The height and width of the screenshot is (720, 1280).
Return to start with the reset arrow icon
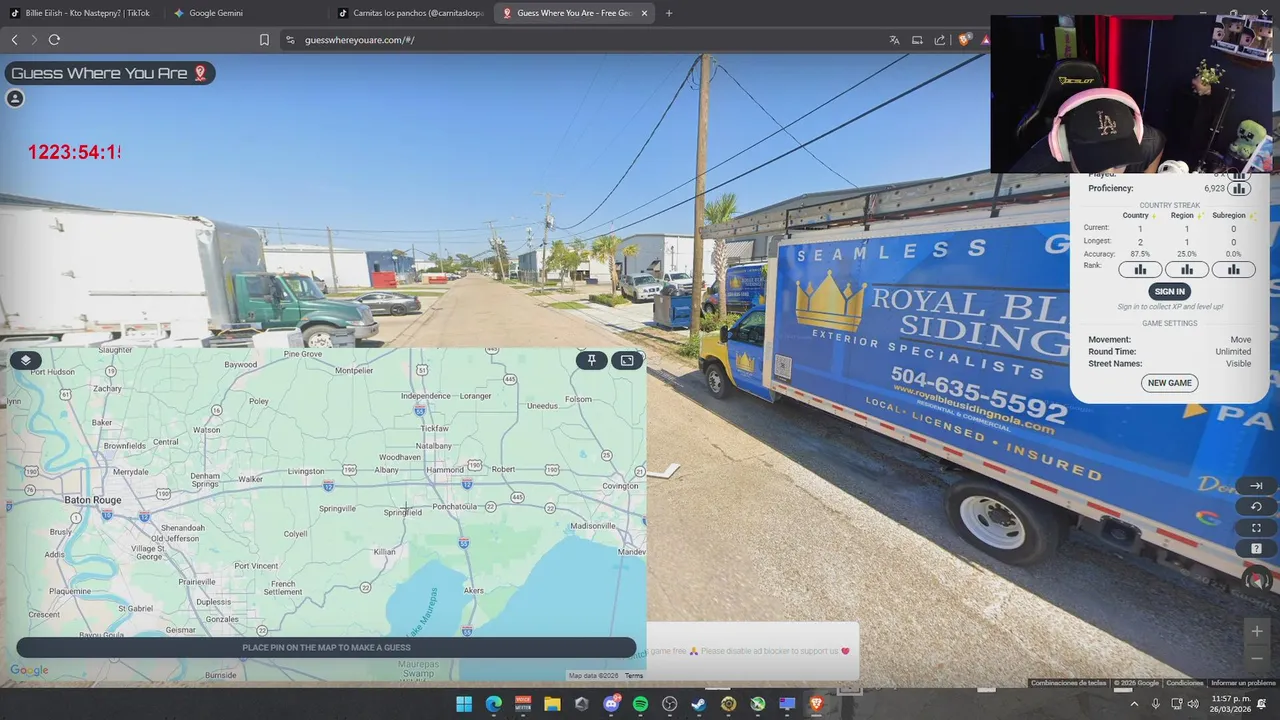click(x=1256, y=507)
